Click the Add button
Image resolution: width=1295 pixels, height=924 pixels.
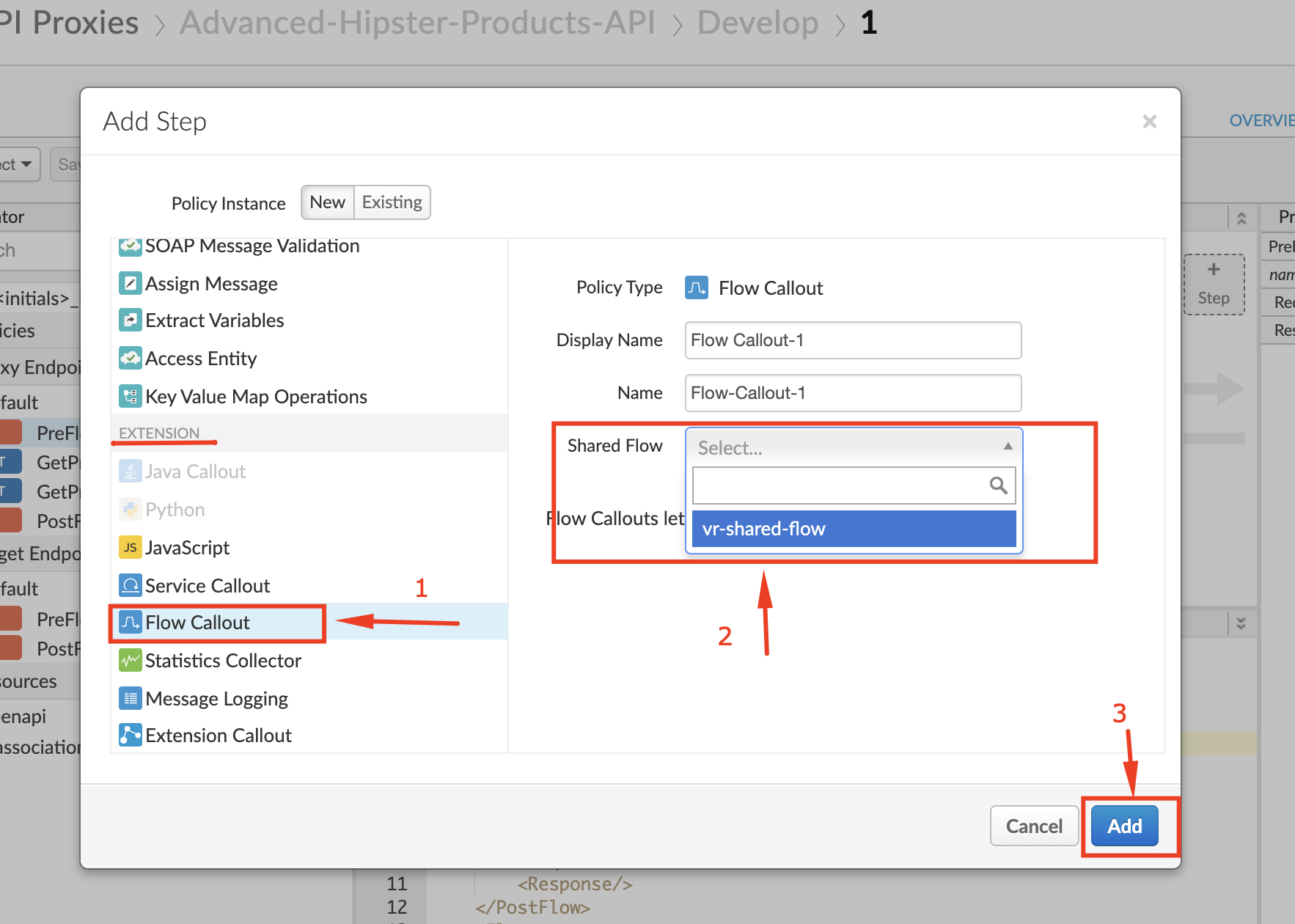click(1125, 826)
